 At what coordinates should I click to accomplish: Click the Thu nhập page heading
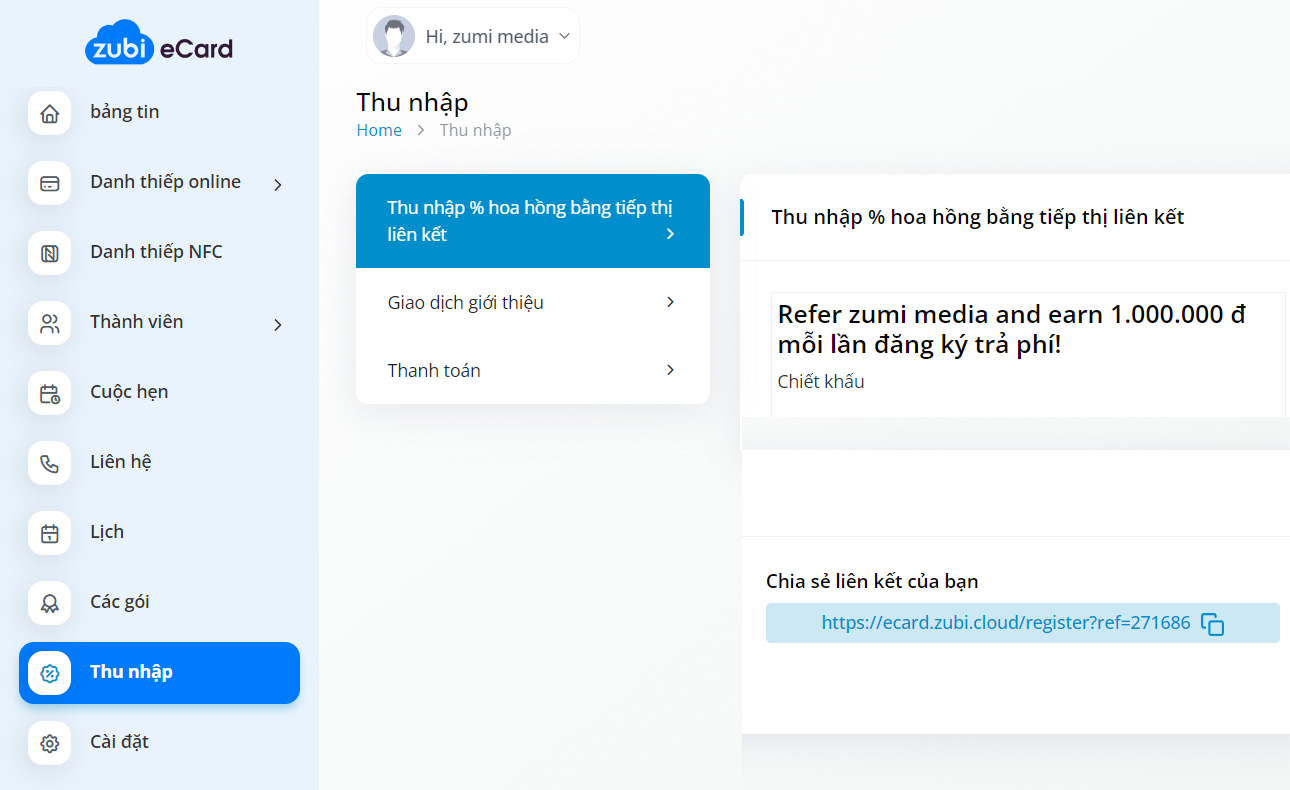[x=412, y=102]
